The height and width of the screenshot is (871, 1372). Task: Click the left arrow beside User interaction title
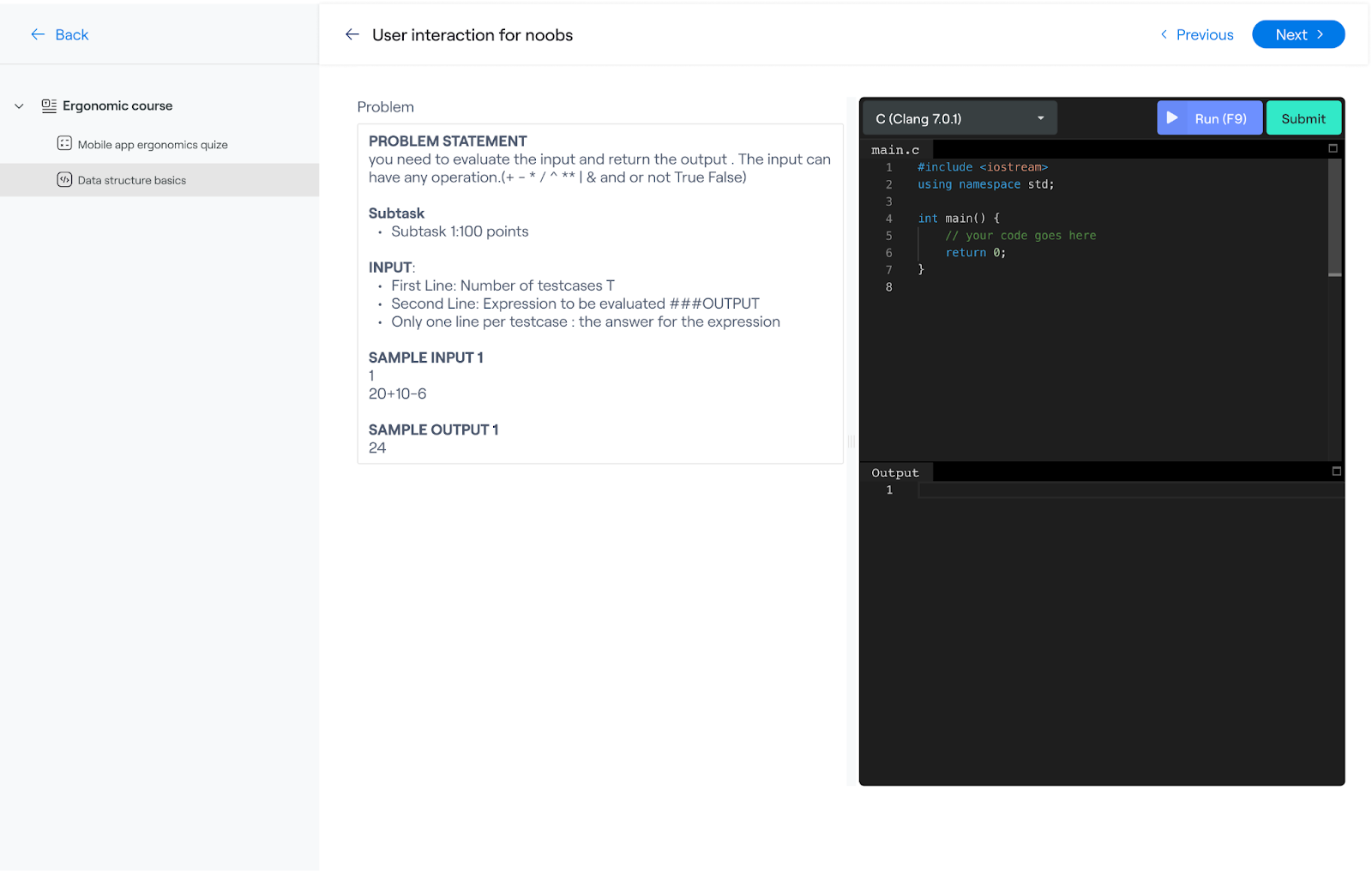[352, 34]
